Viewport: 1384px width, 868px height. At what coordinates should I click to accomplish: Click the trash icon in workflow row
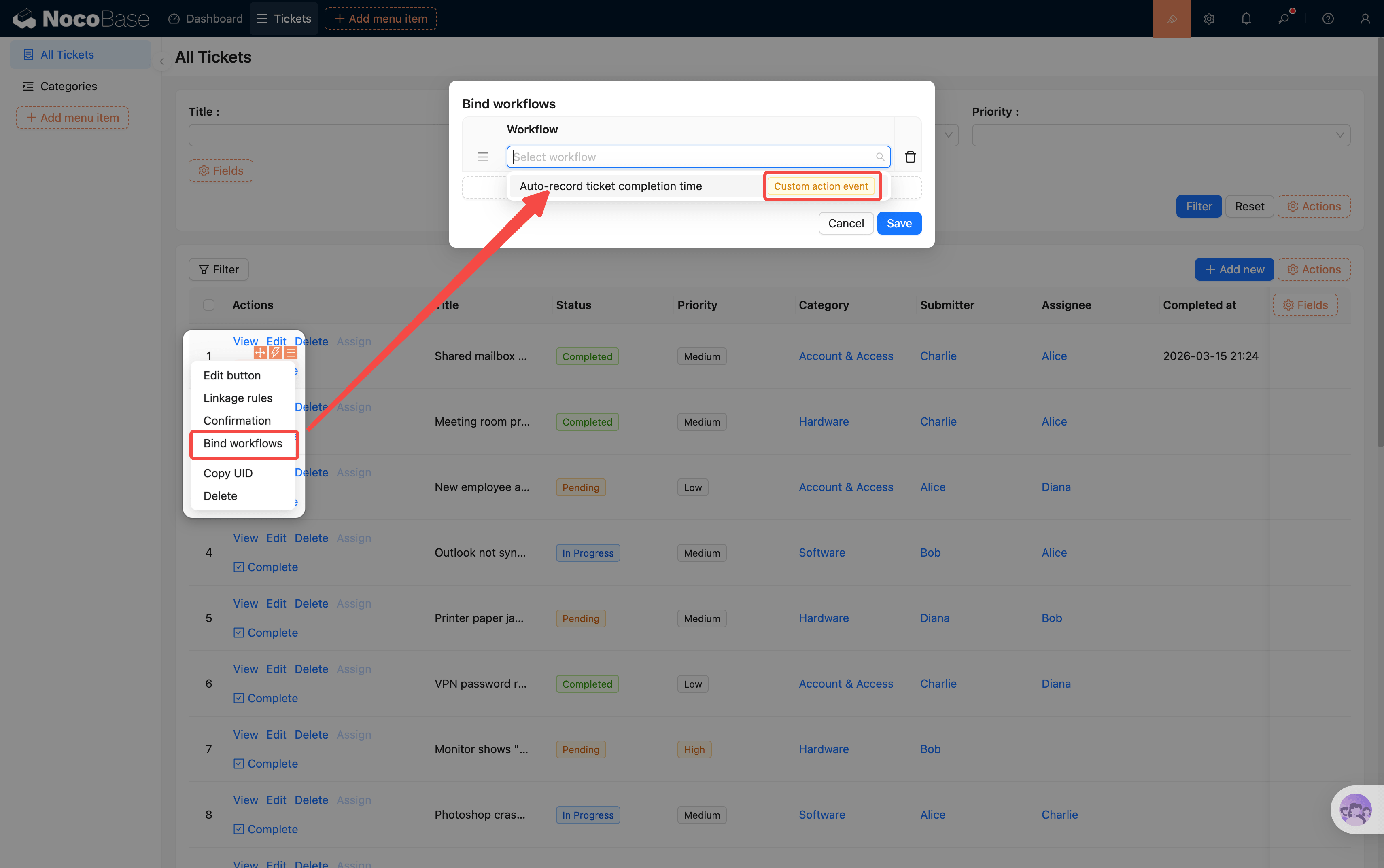(910, 157)
